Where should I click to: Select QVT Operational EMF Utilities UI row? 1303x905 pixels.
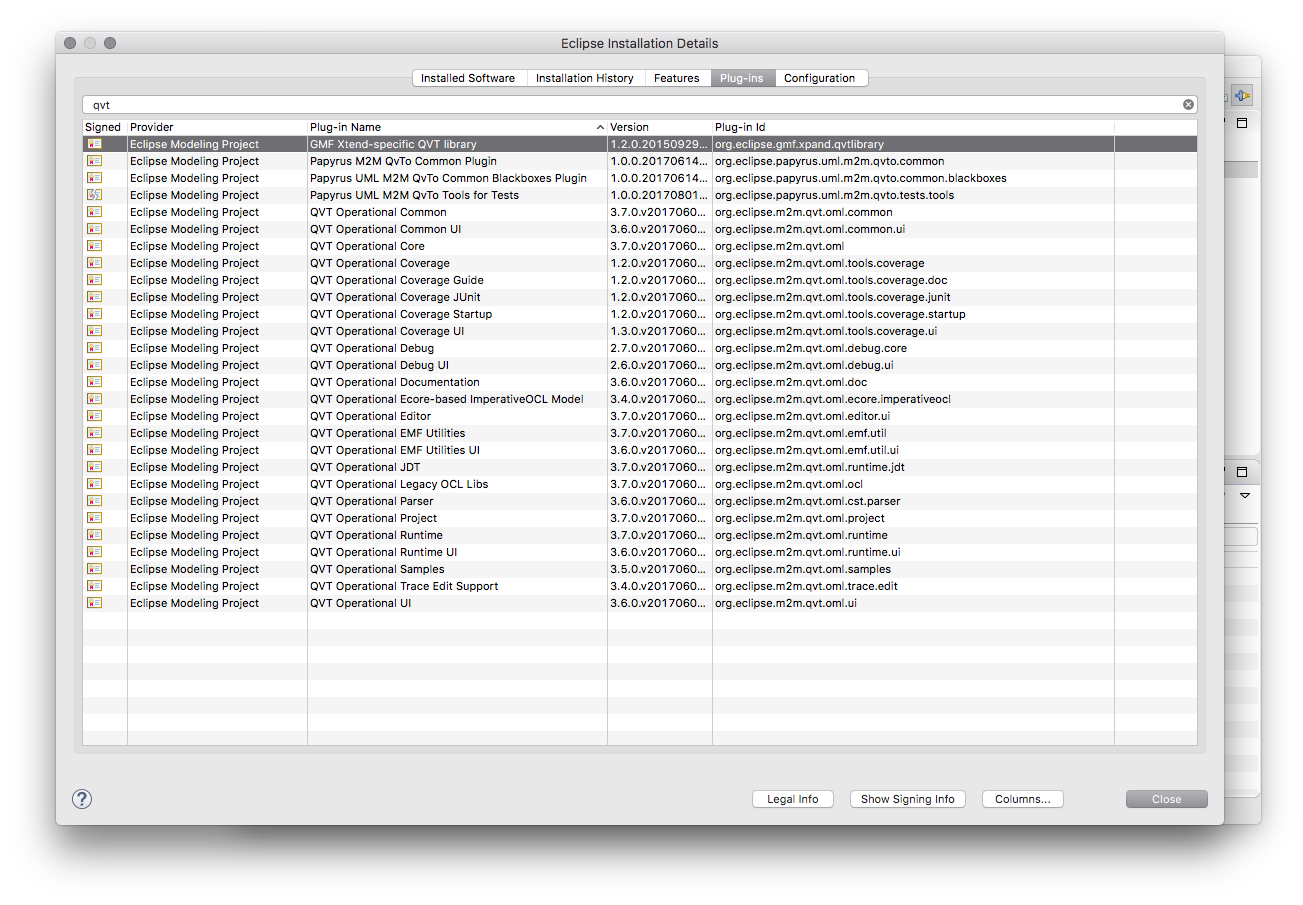click(640, 450)
